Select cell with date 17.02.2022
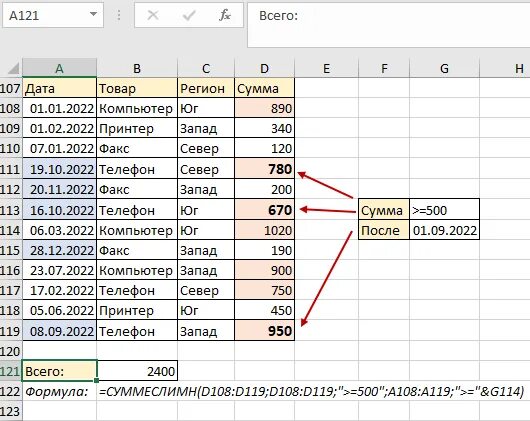The width and height of the screenshot is (530, 421). click(x=59, y=290)
